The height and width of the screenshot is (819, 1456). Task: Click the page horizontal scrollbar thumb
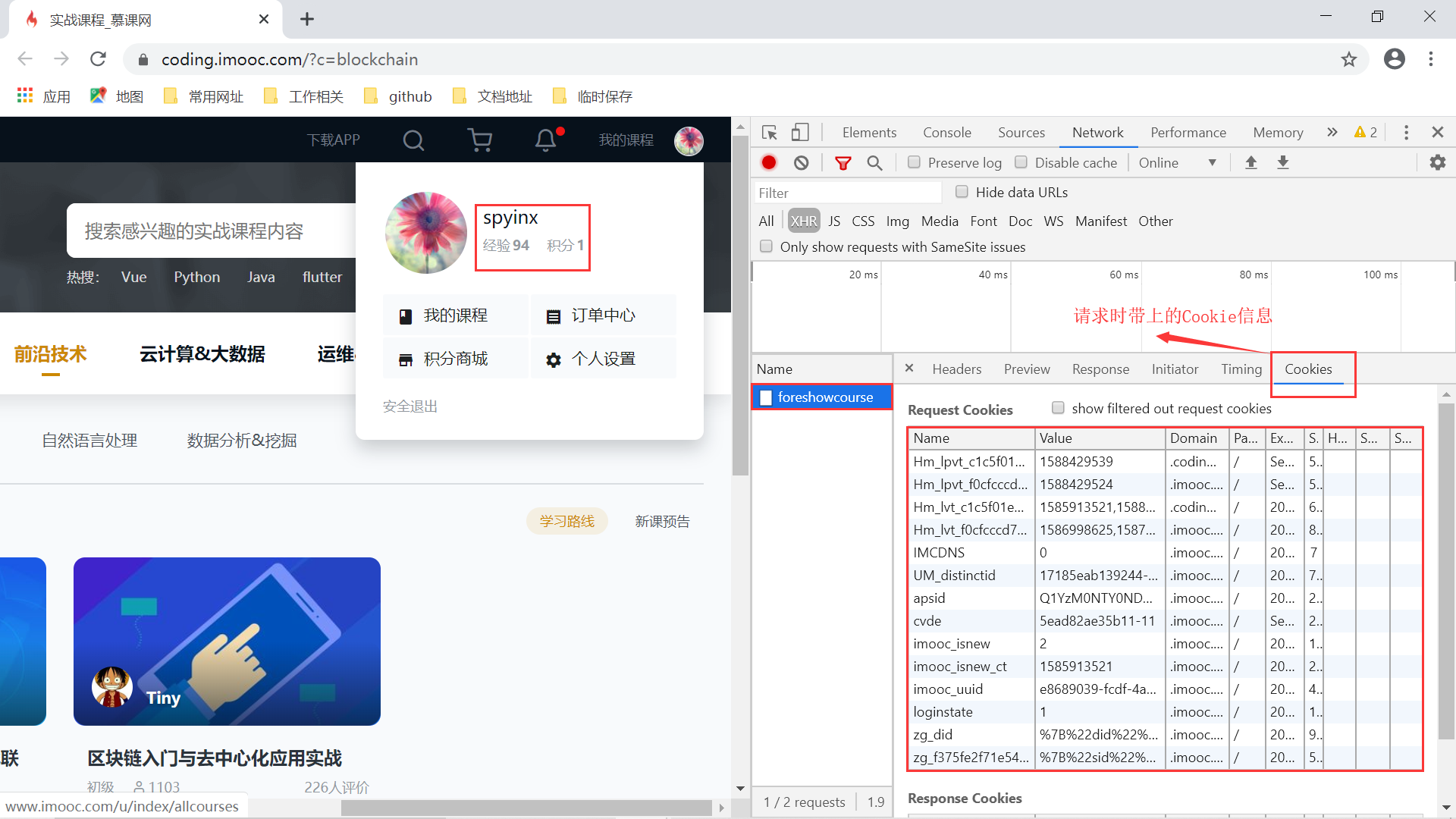click(x=527, y=808)
